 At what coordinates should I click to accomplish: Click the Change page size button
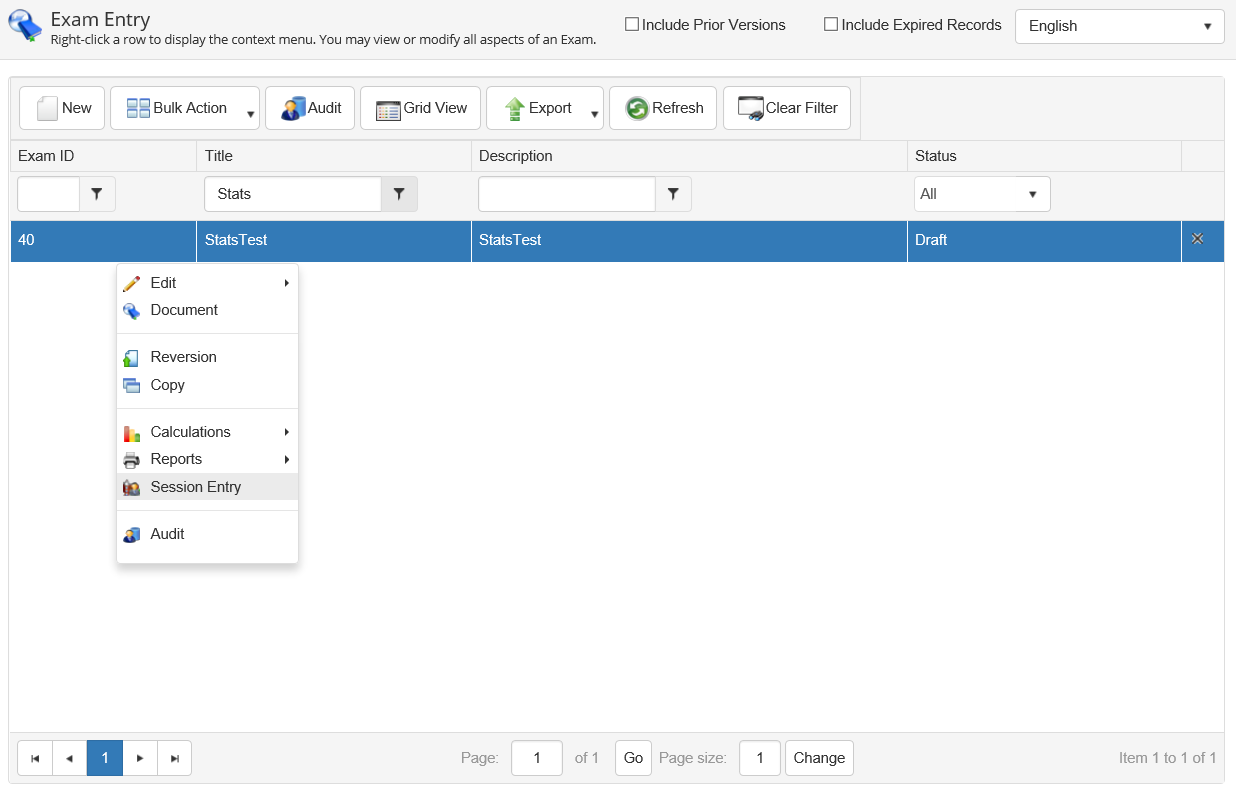819,758
